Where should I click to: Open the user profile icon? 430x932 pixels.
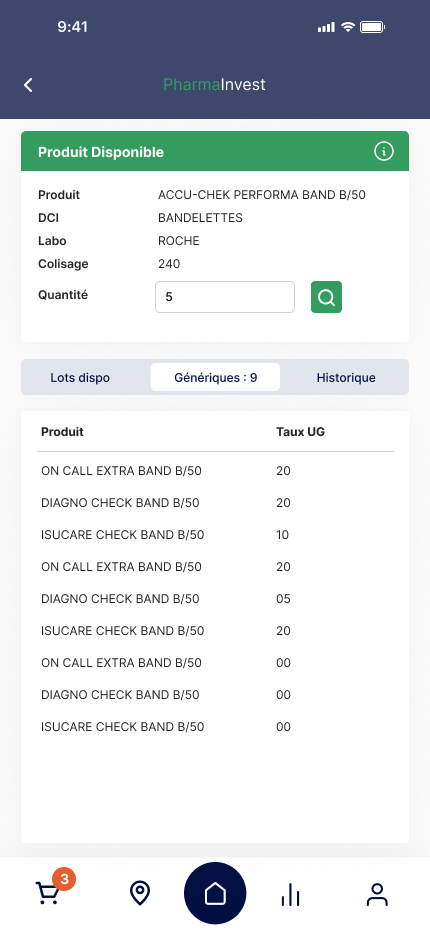(x=377, y=894)
